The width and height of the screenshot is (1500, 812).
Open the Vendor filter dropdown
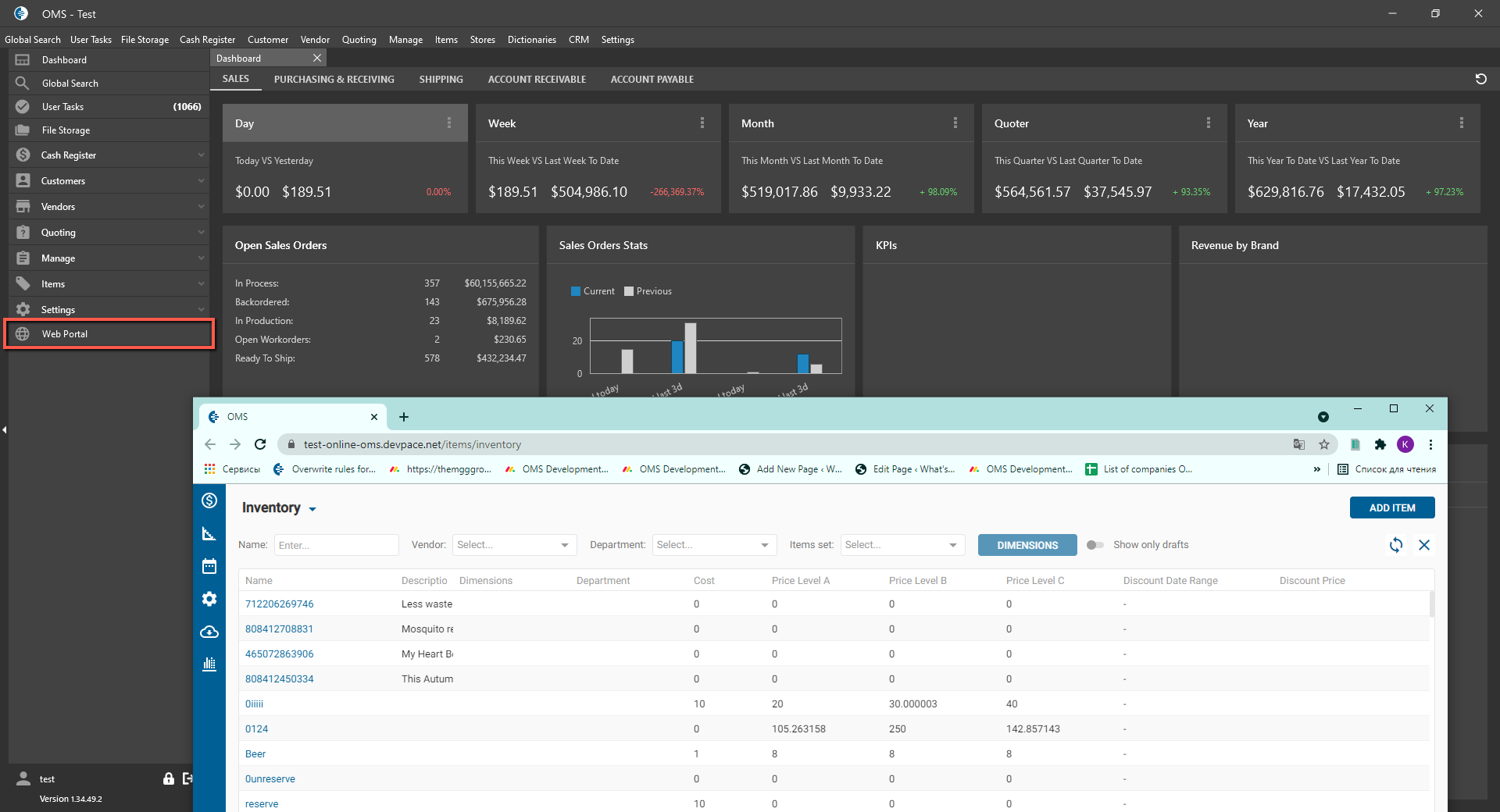pos(514,545)
